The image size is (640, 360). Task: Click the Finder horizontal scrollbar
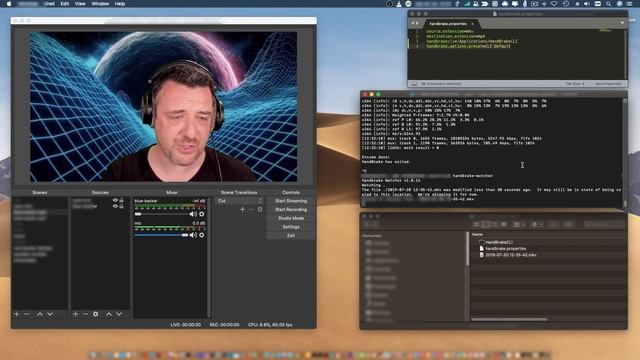click(x=509, y=319)
